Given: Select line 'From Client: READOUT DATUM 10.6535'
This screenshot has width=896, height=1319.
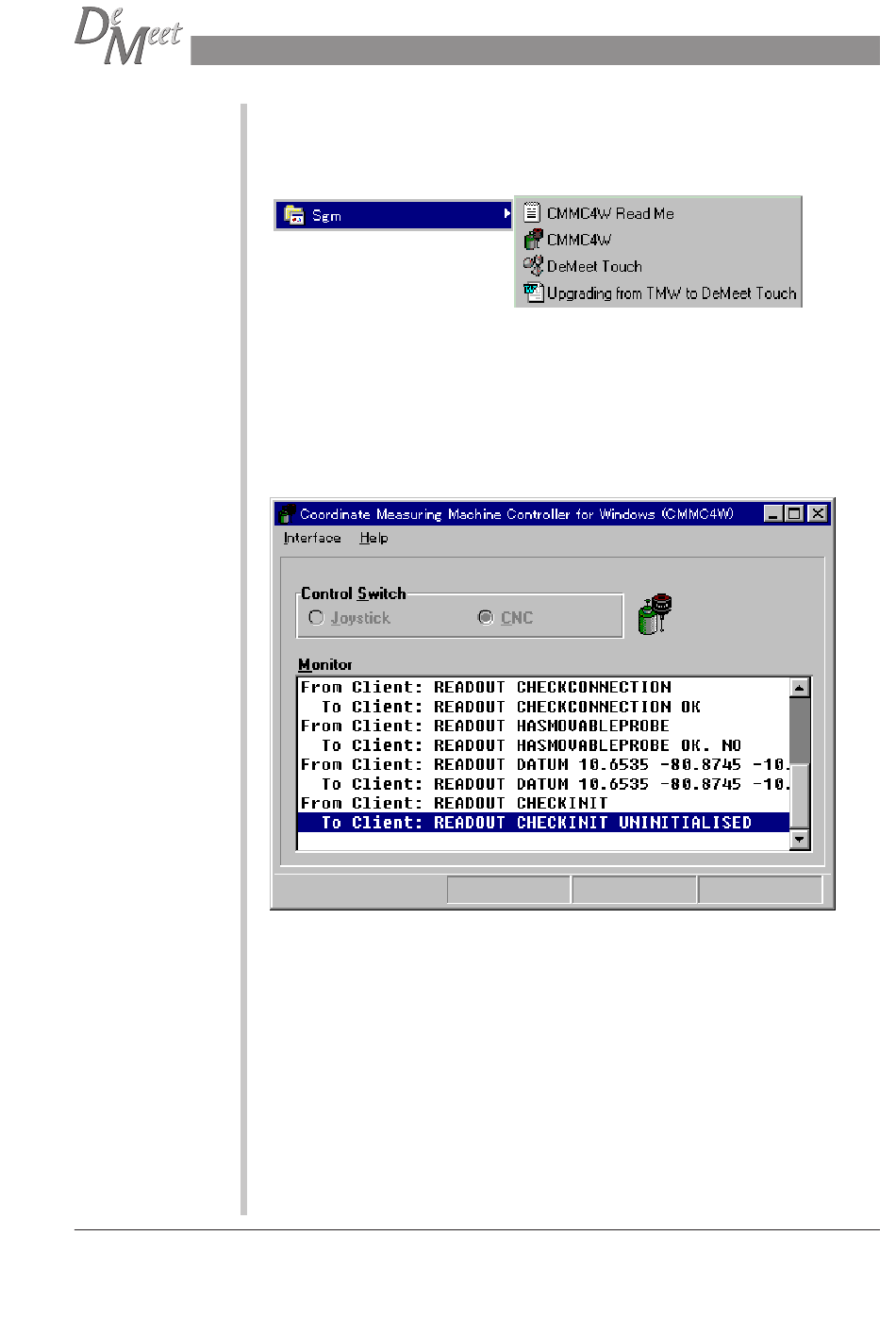Looking at the screenshot, I should [543, 764].
